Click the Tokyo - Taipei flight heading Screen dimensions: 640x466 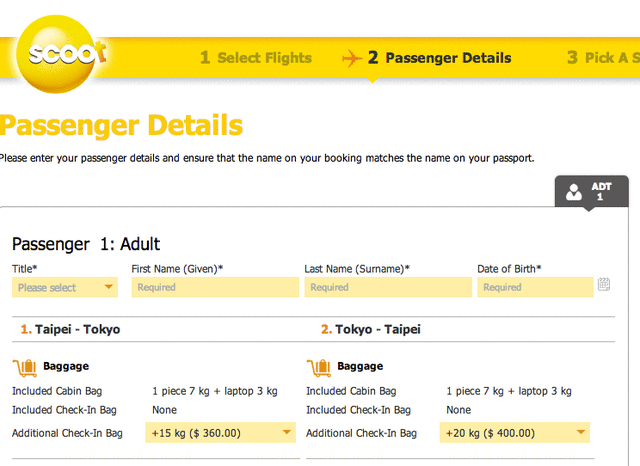[x=371, y=329]
